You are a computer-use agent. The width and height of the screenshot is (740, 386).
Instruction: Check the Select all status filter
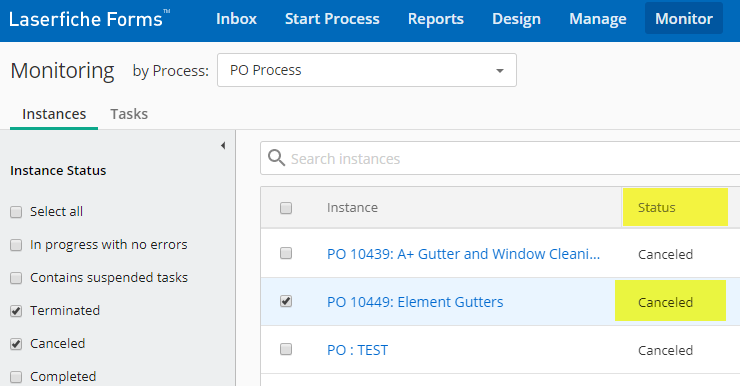click(16, 212)
